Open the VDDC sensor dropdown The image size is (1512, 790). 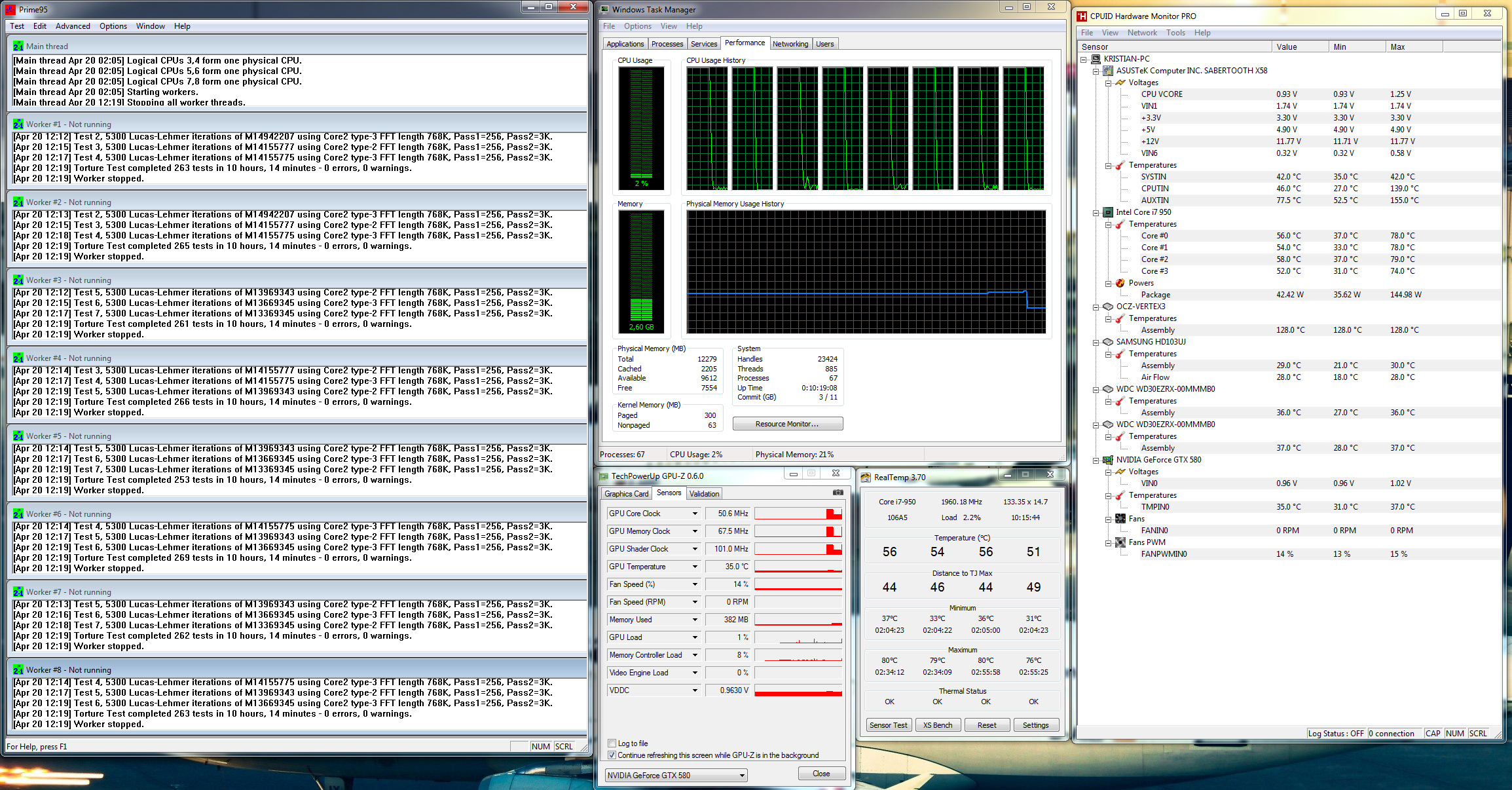695,690
